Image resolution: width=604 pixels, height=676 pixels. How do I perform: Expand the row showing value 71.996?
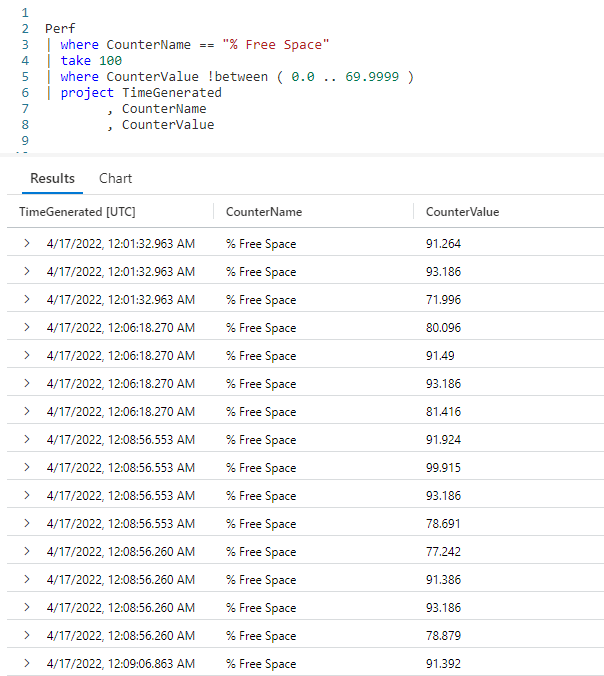(x=27, y=299)
